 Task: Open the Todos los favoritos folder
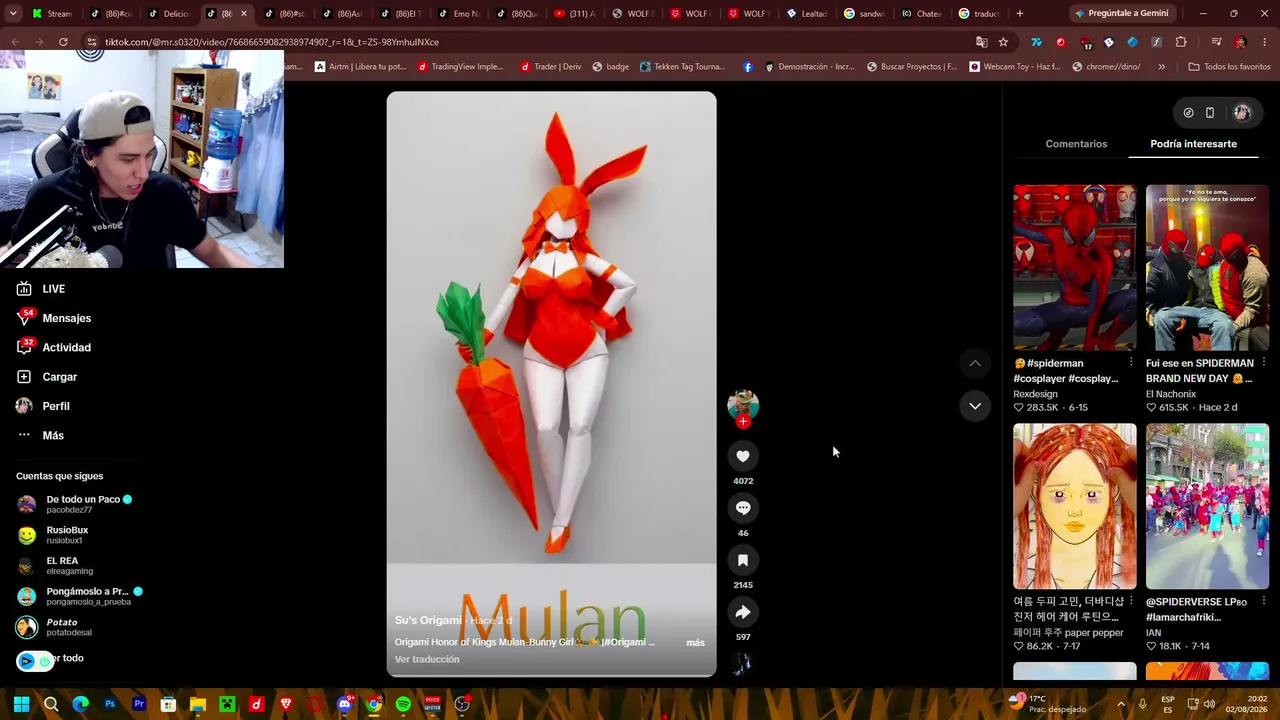[1229, 67]
